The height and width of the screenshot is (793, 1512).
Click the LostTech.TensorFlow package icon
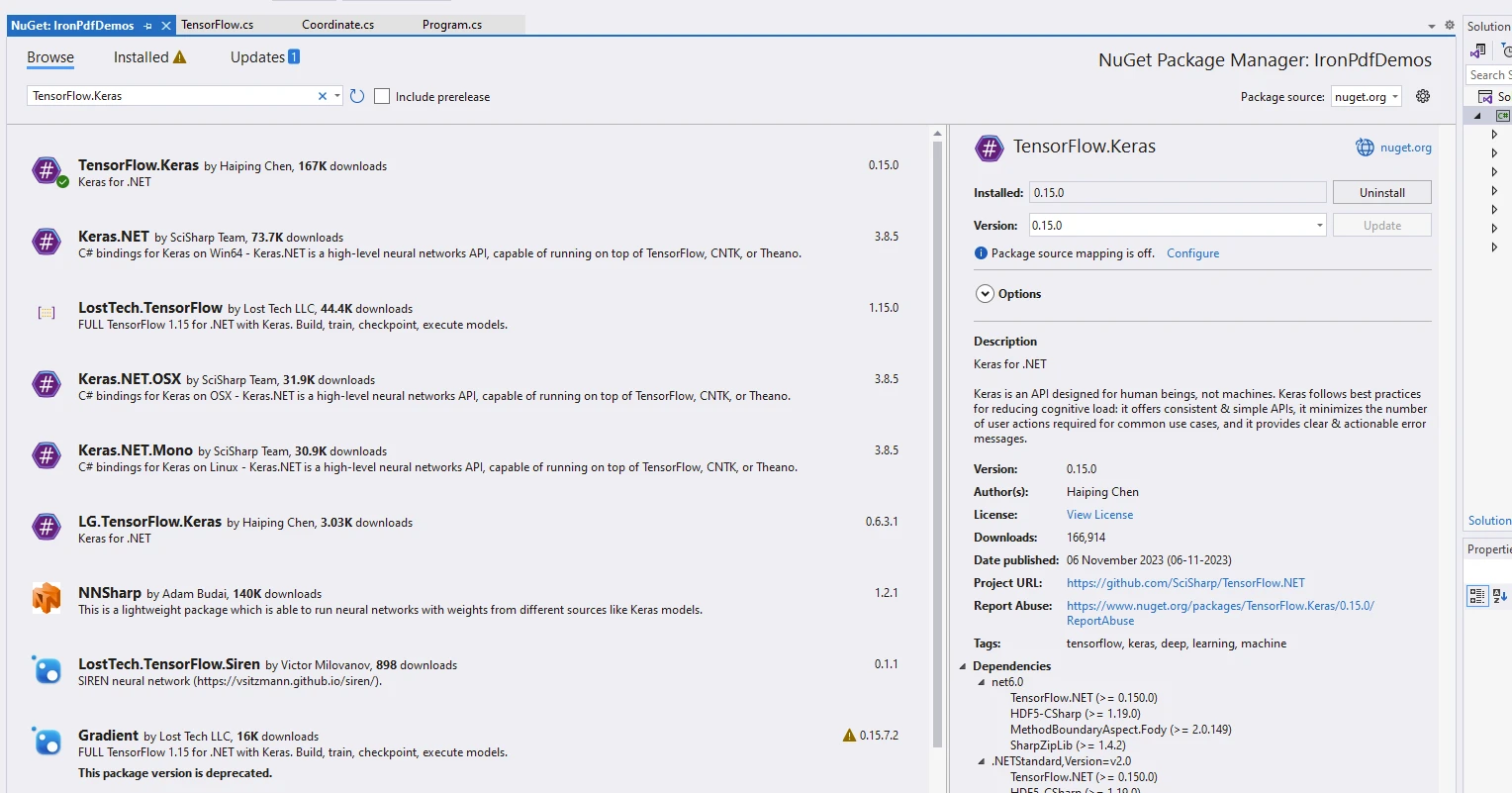click(47, 313)
